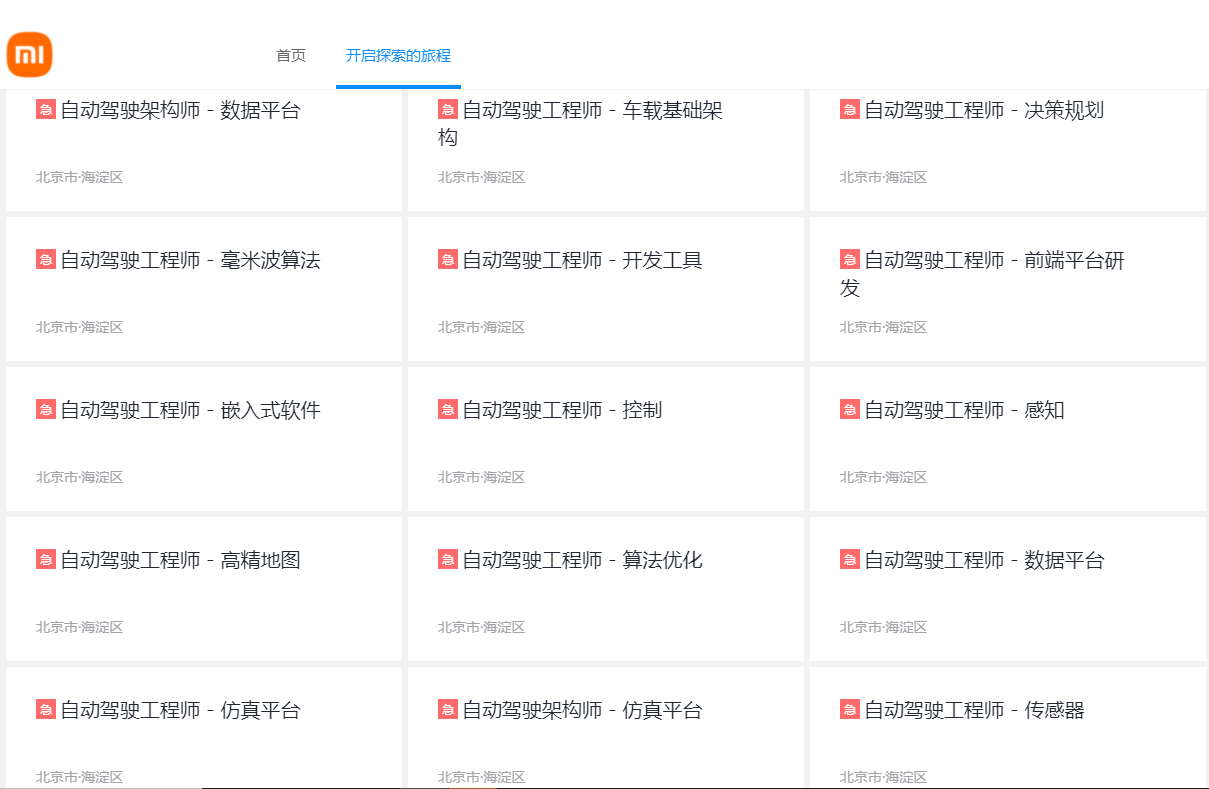View 自动驾驶工程师 - 仿真平台 position
Viewport: 1209px width, 789px height.
pyautogui.click(x=180, y=711)
